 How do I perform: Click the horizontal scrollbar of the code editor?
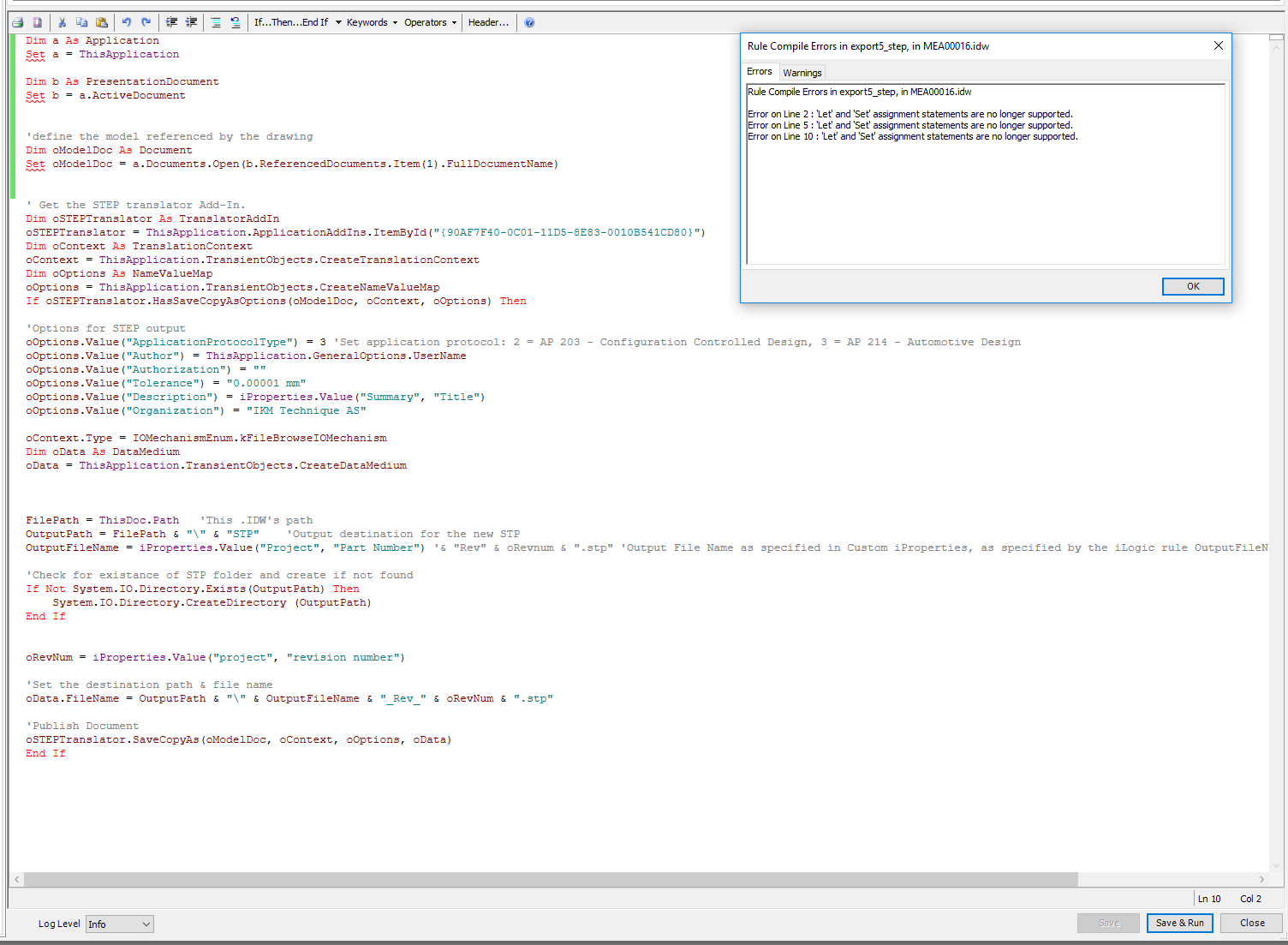pyautogui.click(x=550, y=879)
